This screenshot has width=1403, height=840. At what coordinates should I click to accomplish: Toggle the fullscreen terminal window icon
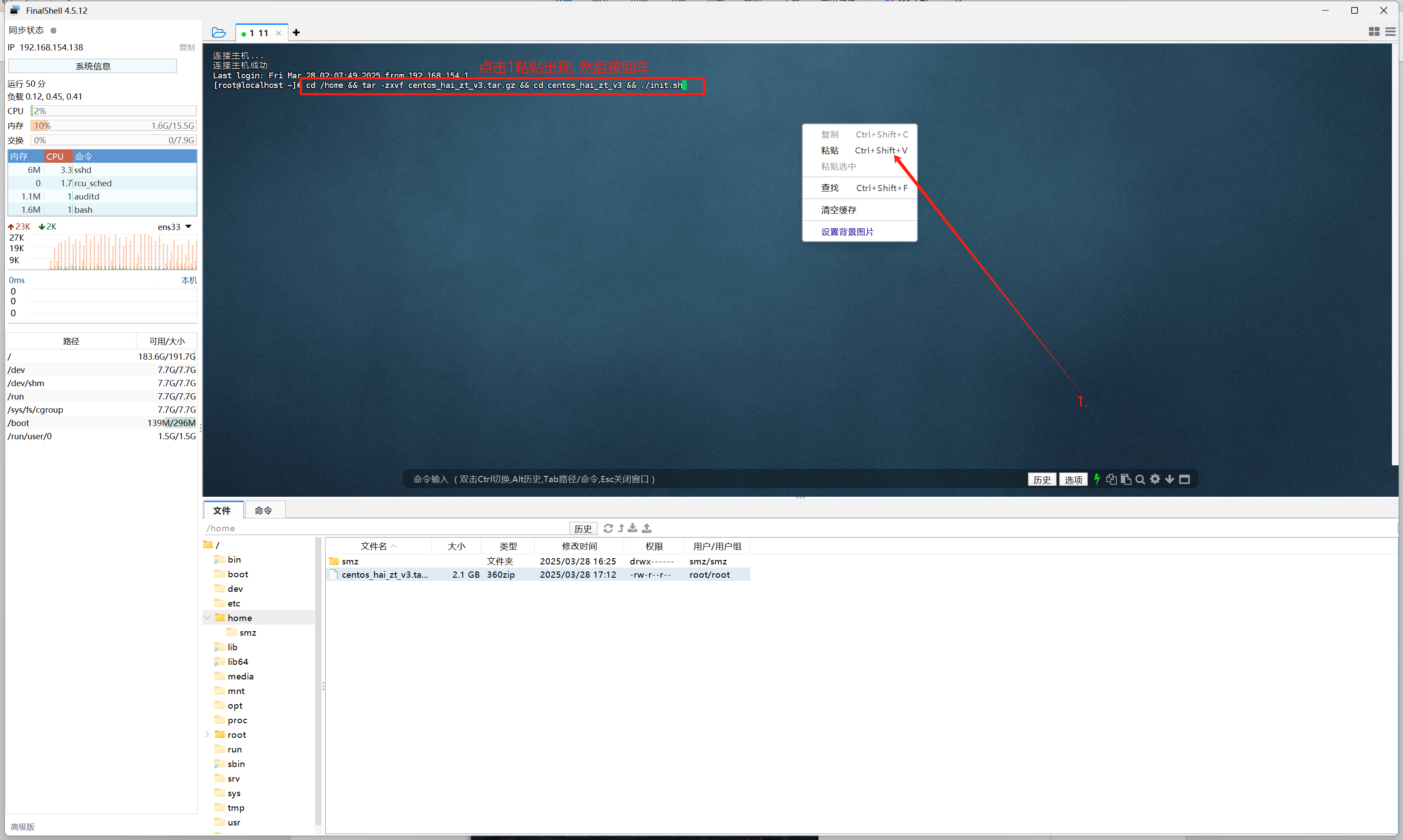coord(1184,479)
